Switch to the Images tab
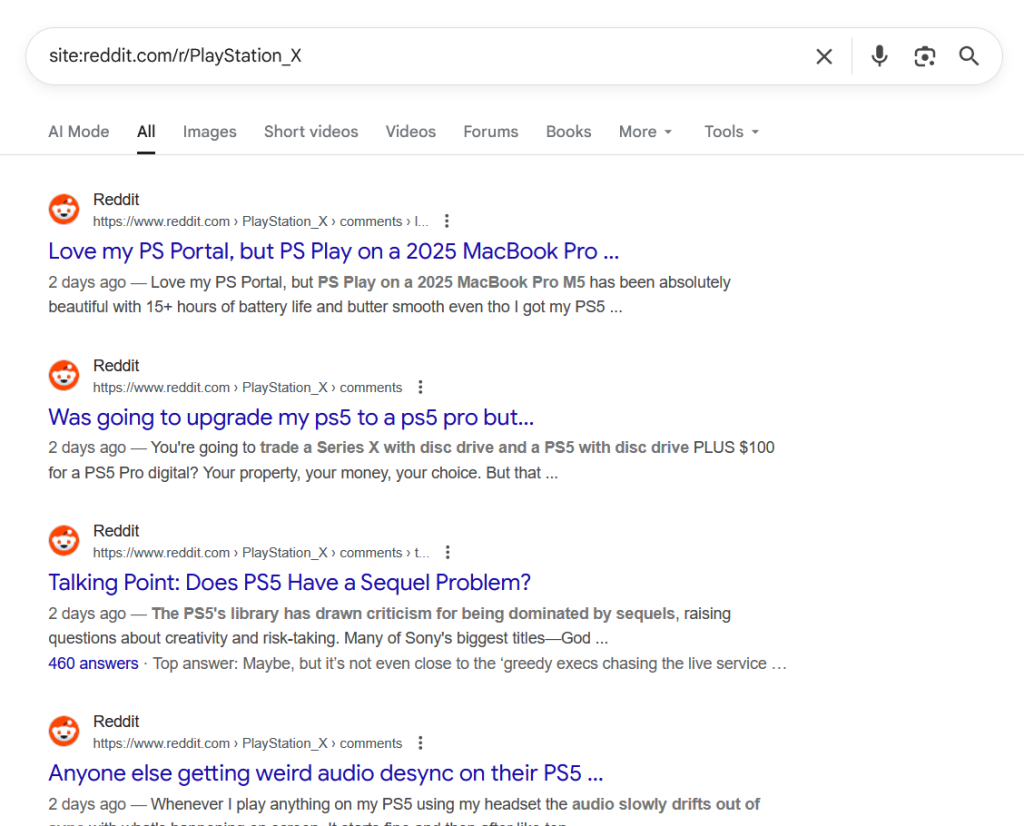1024x826 pixels. click(209, 132)
